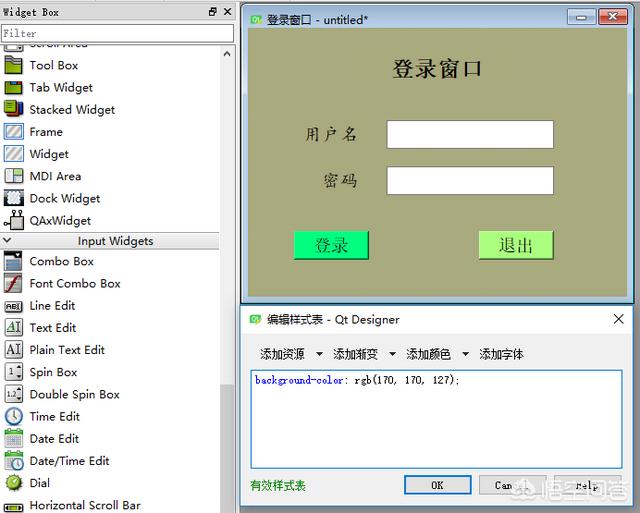Select the Date/Time Edit icon
The width and height of the screenshot is (640, 513).
point(13,460)
